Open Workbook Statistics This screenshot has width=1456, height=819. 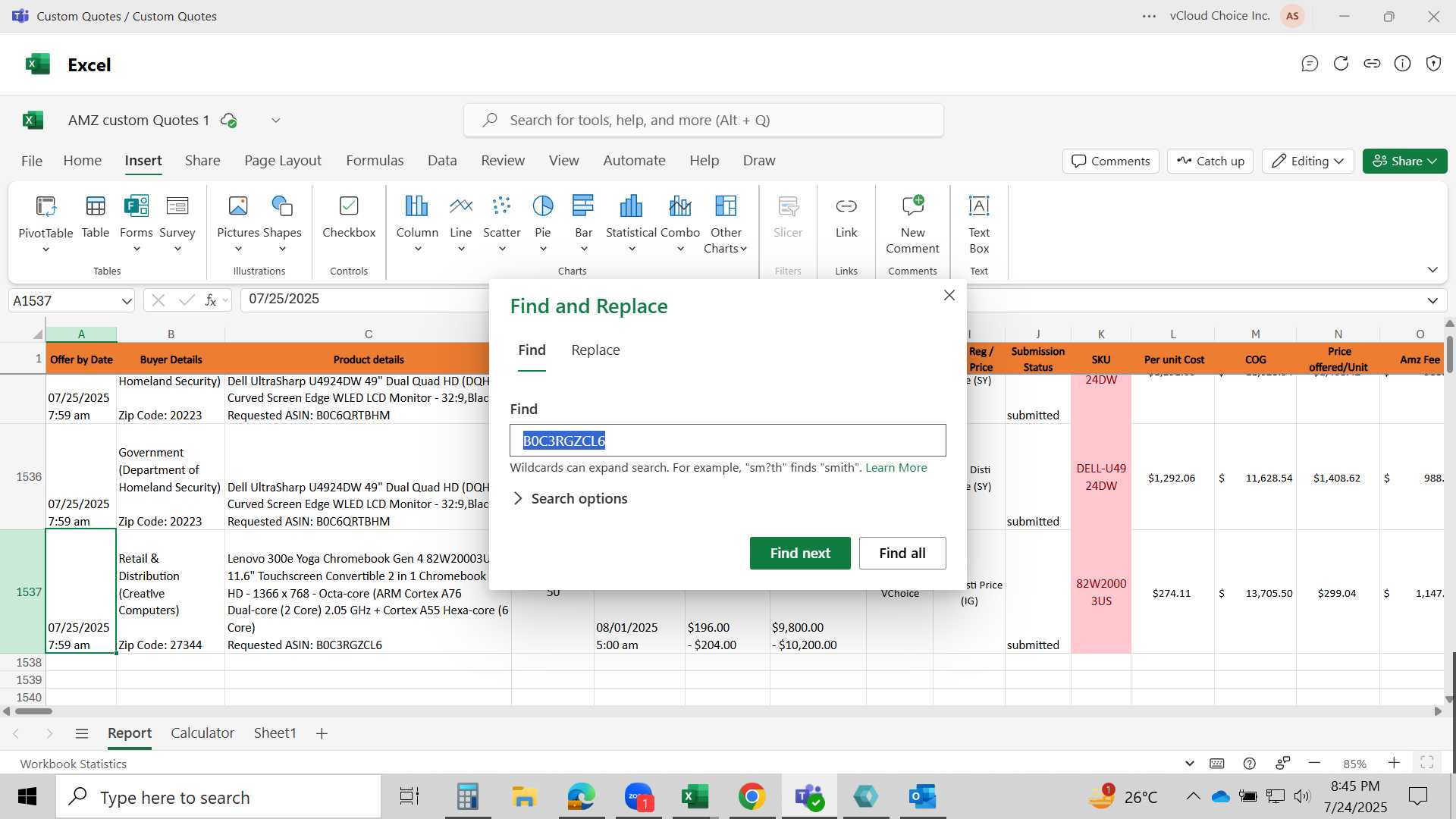[73, 764]
